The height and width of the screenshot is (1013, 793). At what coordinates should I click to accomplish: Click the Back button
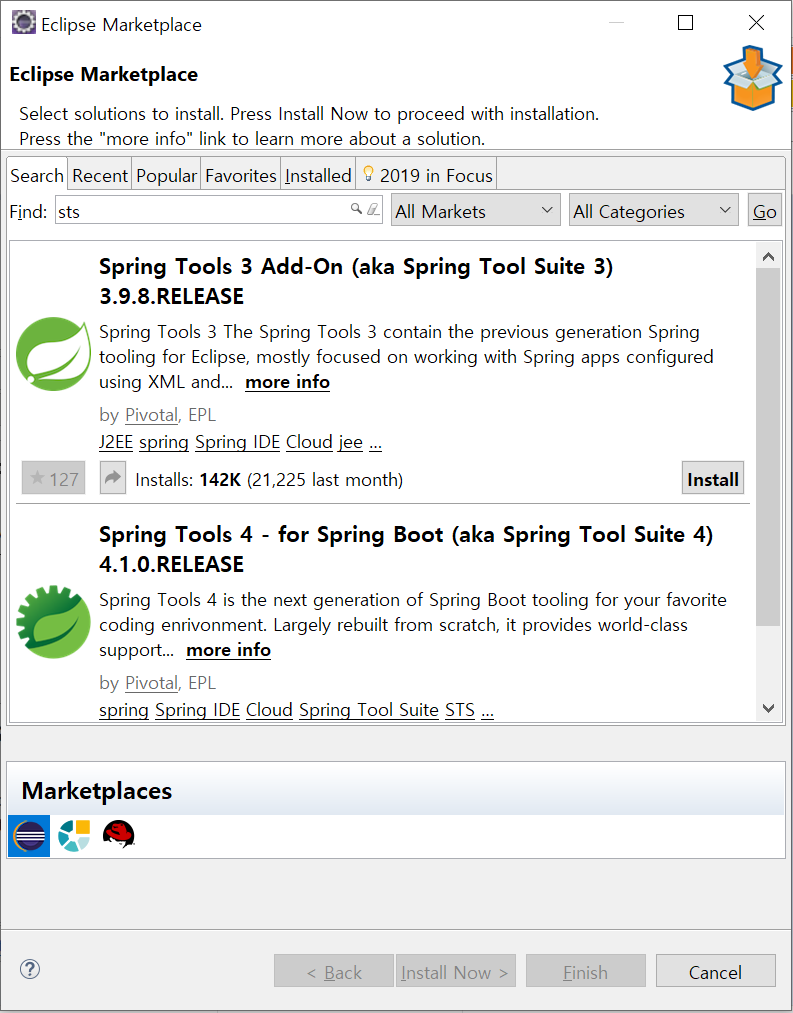333,971
